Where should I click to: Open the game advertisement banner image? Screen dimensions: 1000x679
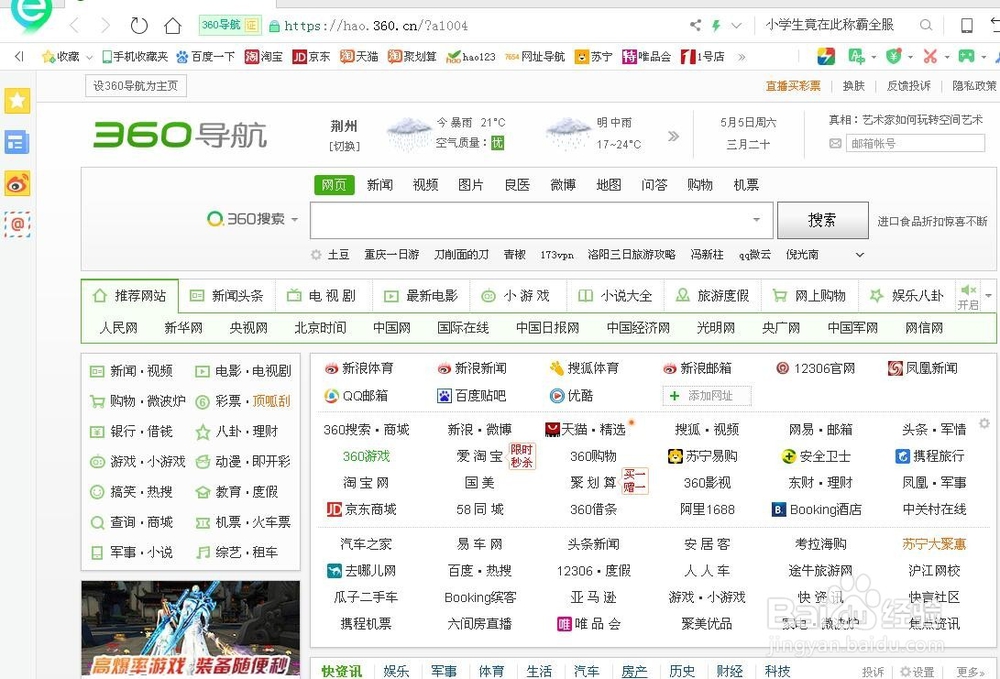point(191,628)
